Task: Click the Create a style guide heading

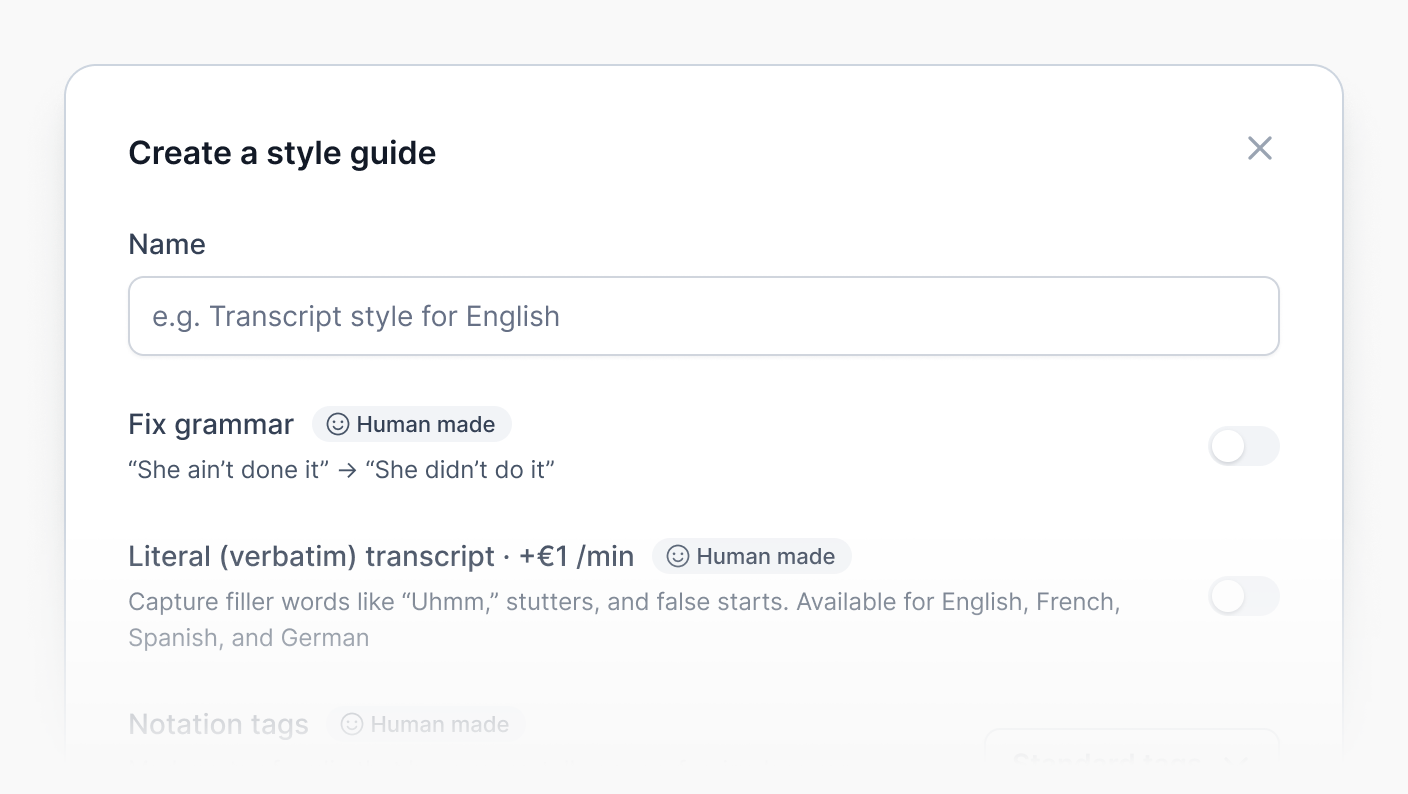Action: 282,153
